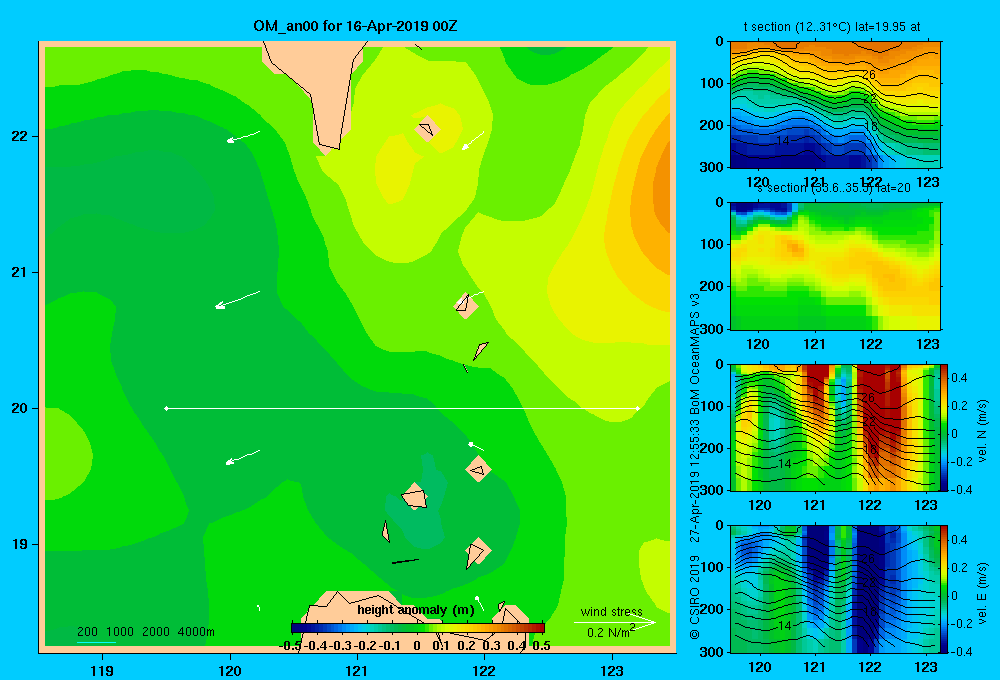Click the vel. N color scale bar
Screen dimensions: 1000x680
click(x=944, y=427)
